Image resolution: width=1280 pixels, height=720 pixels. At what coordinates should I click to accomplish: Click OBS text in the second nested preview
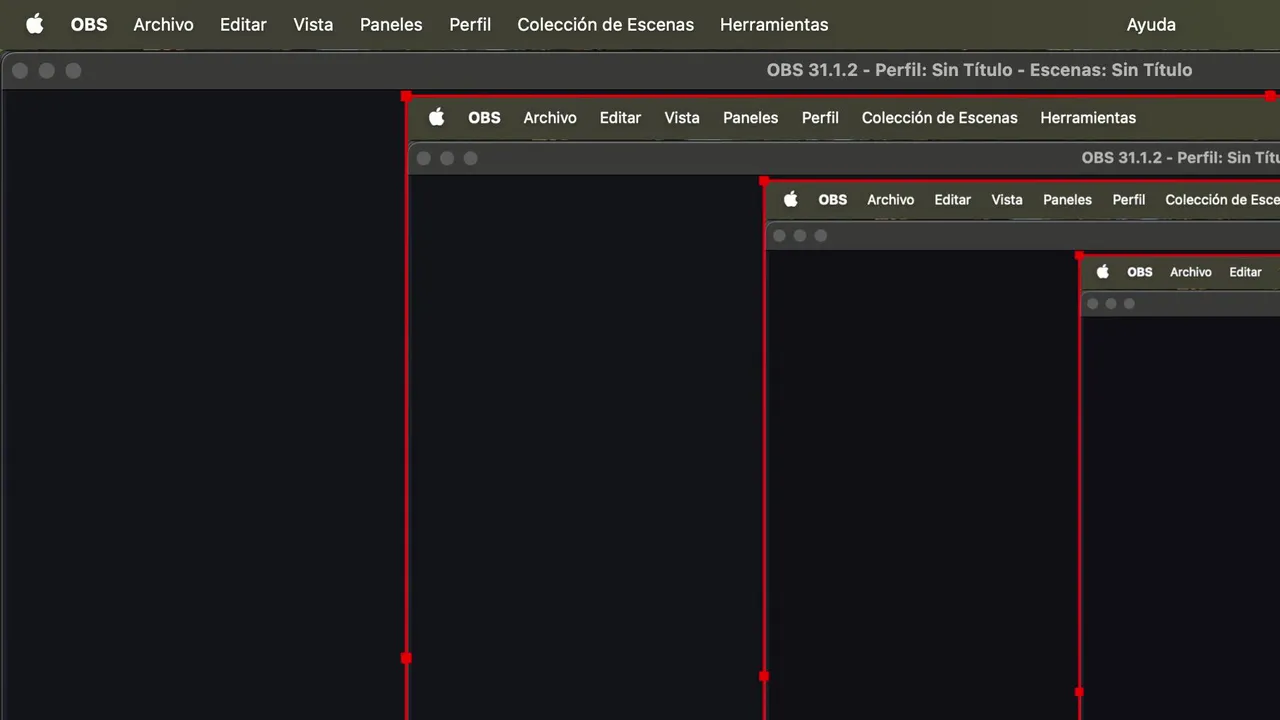click(832, 200)
